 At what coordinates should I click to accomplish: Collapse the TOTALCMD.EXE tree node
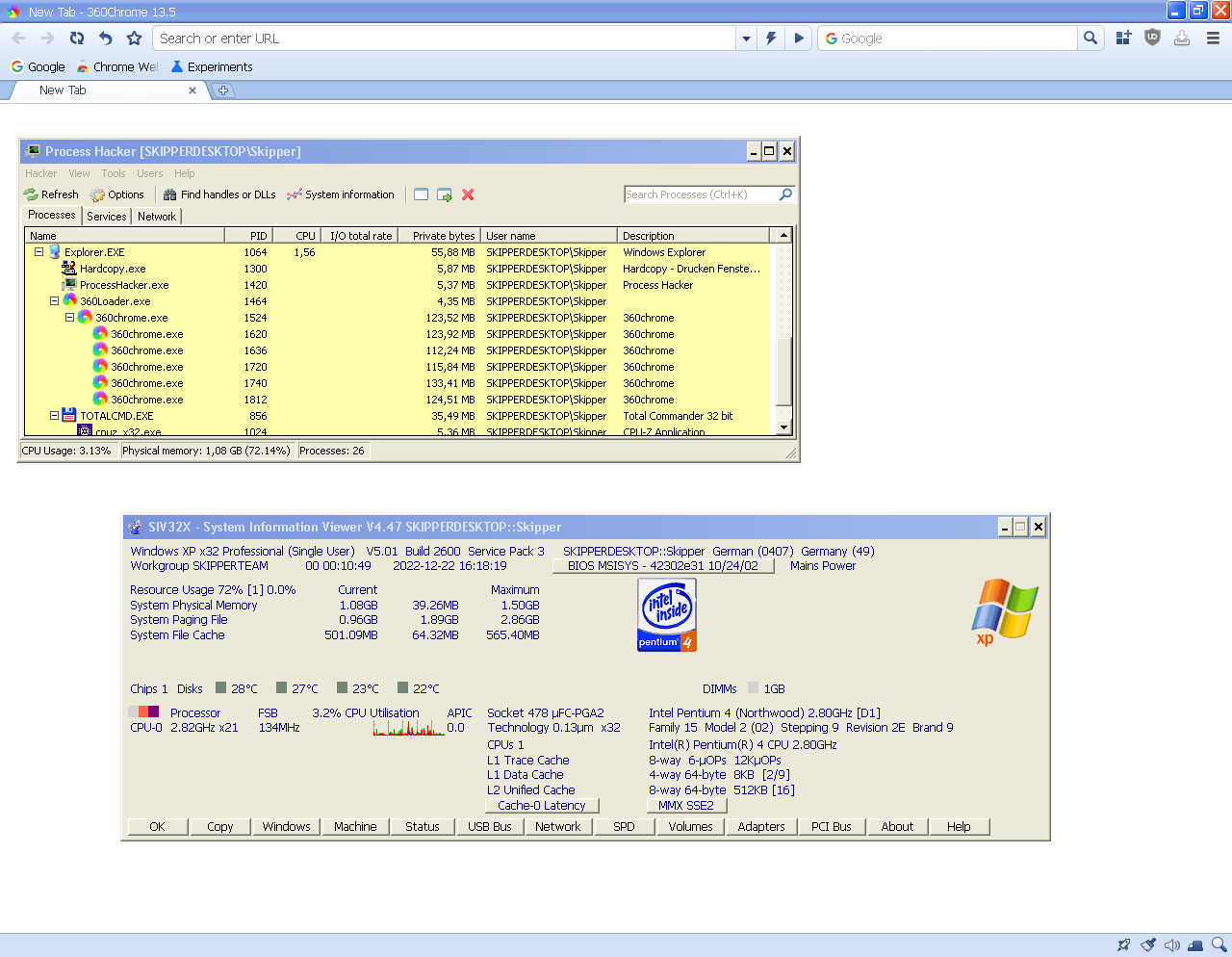click(55, 416)
